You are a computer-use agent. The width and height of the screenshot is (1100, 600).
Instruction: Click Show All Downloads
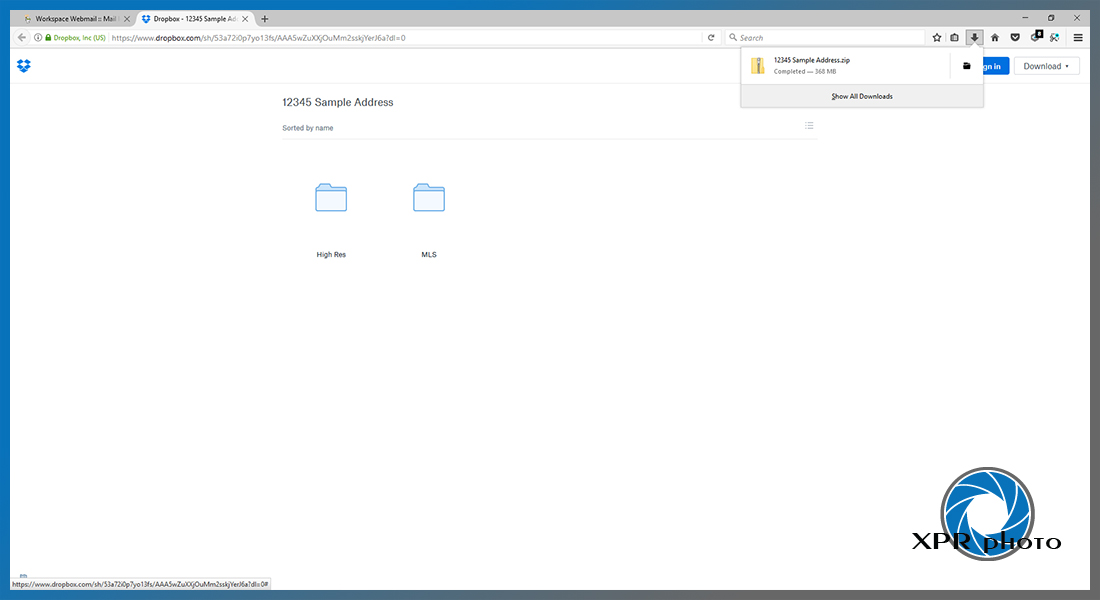click(x=861, y=96)
